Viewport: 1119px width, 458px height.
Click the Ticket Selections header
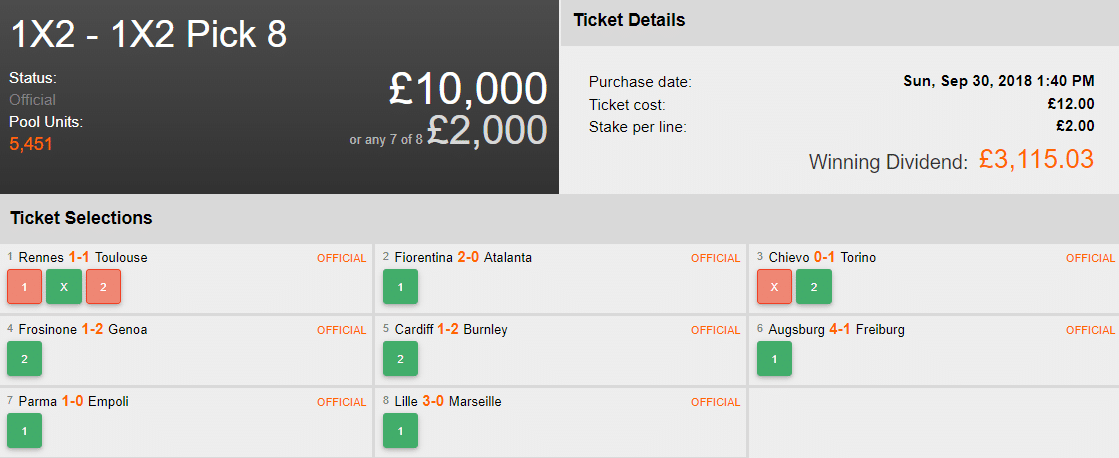(x=81, y=218)
